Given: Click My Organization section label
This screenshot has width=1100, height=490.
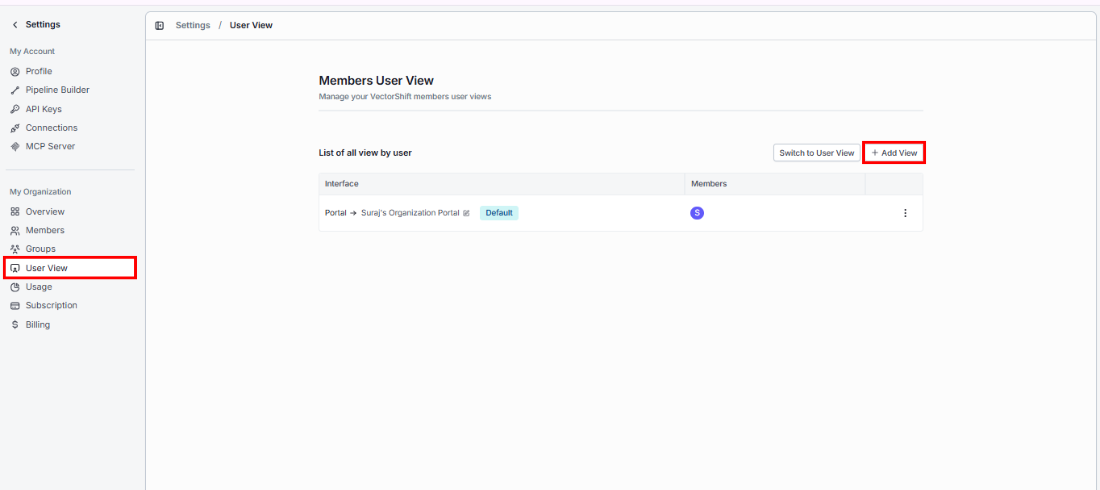Looking at the screenshot, I should [x=40, y=192].
